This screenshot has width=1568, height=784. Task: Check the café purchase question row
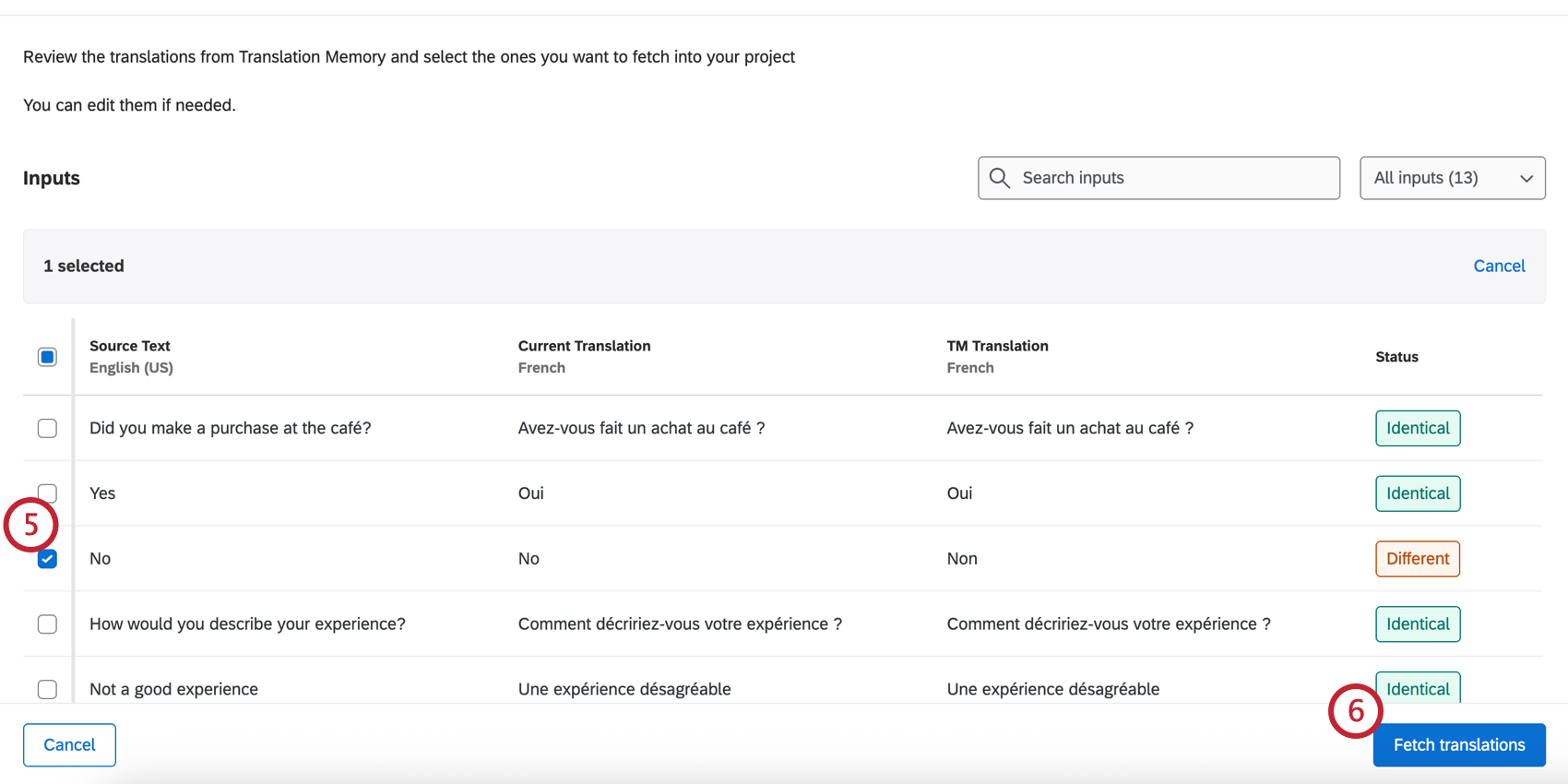(47, 428)
